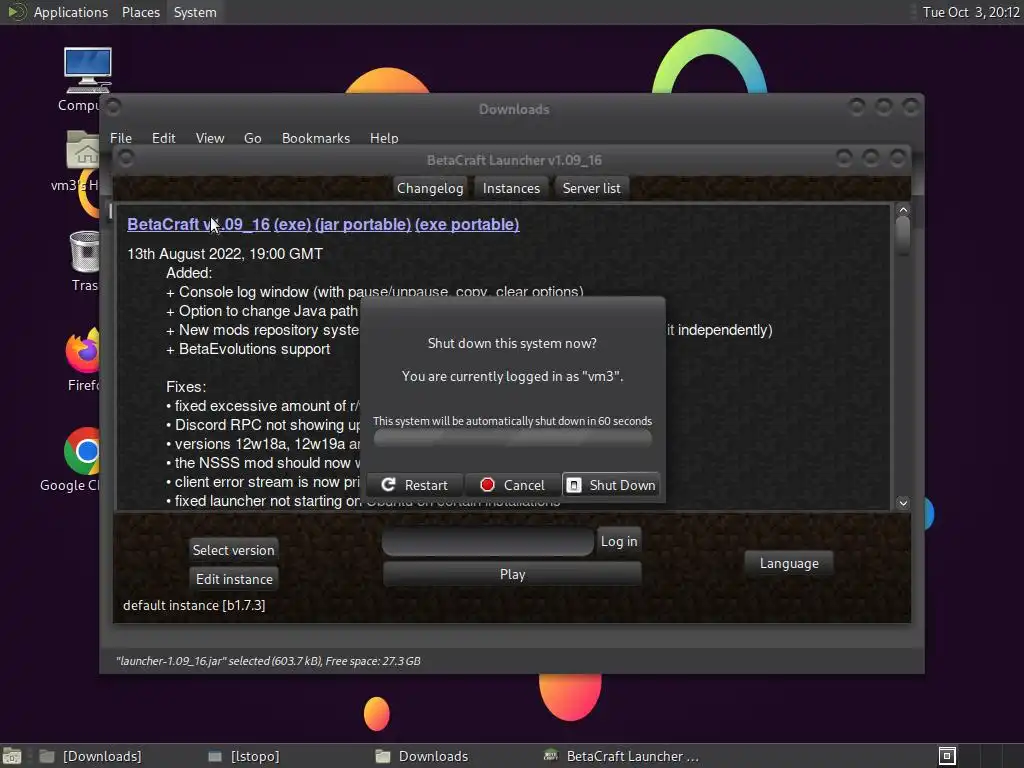The image size is (1024, 768).
Task: Click the Shut Down button
Action: [611, 485]
